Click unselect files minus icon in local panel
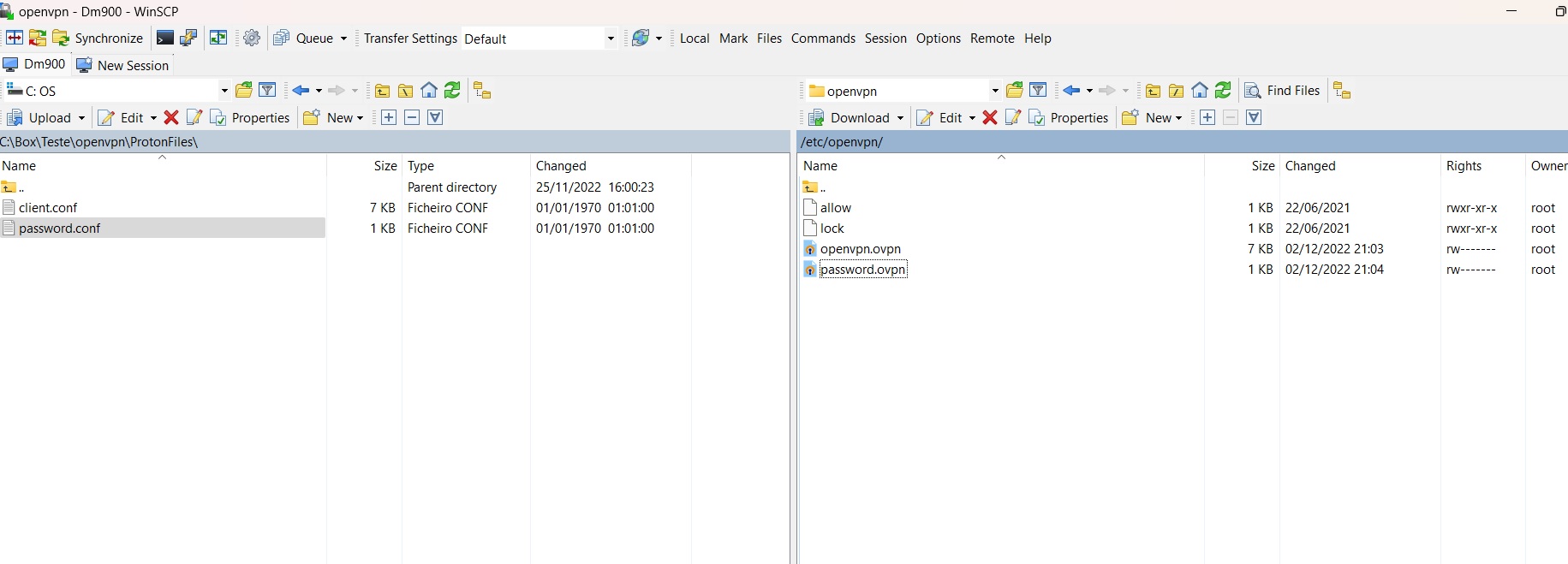Image resolution: width=1568 pixels, height=564 pixels. click(x=412, y=118)
